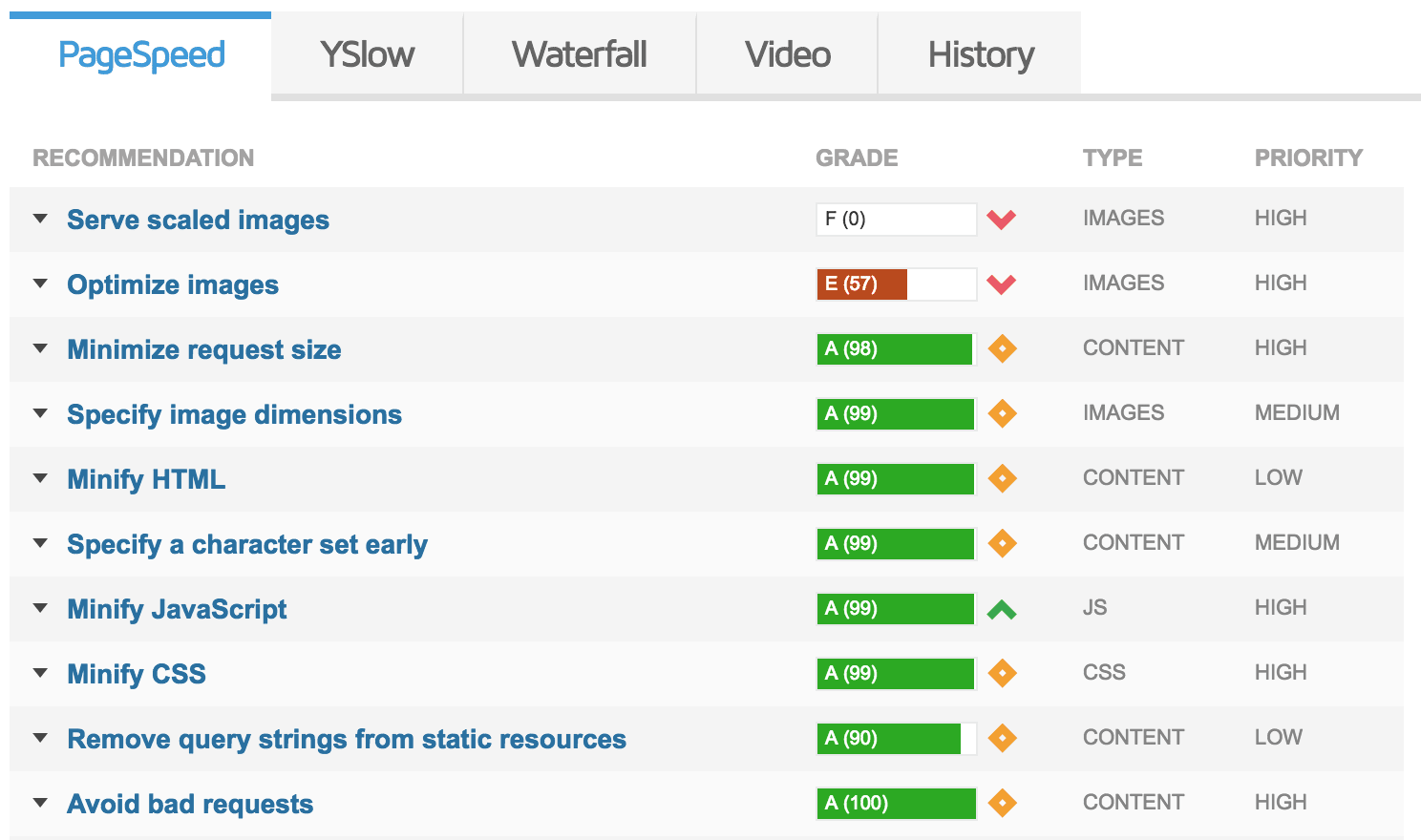Screen dimensions: 1421x840
Task: Click the PRIORITY column header
Action: (x=1308, y=157)
